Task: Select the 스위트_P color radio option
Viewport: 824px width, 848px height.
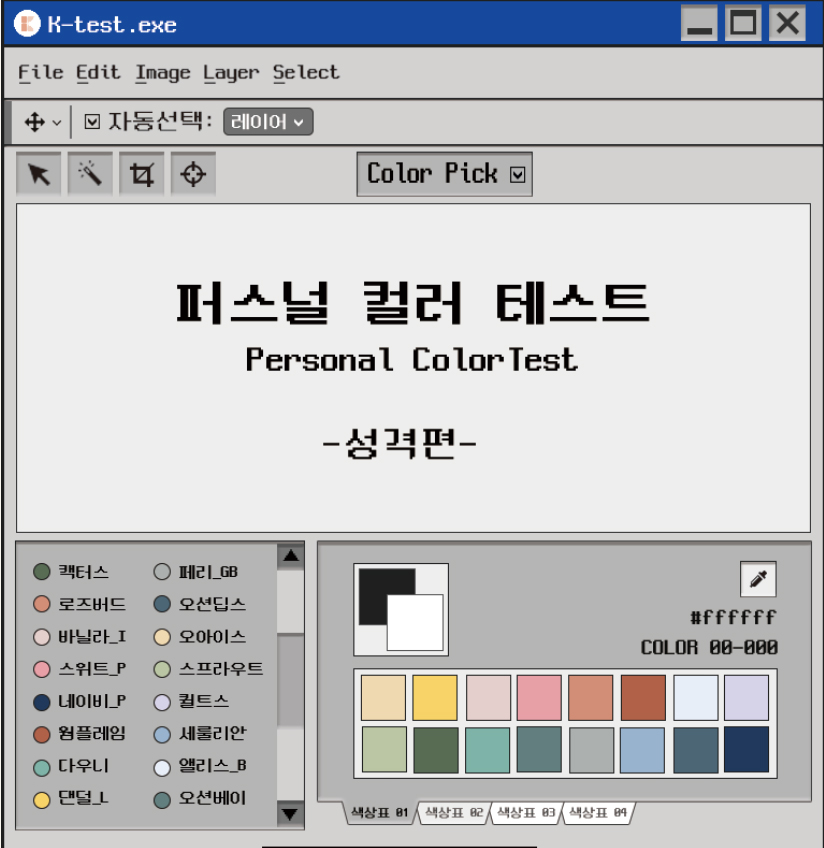Action: [42, 669]
